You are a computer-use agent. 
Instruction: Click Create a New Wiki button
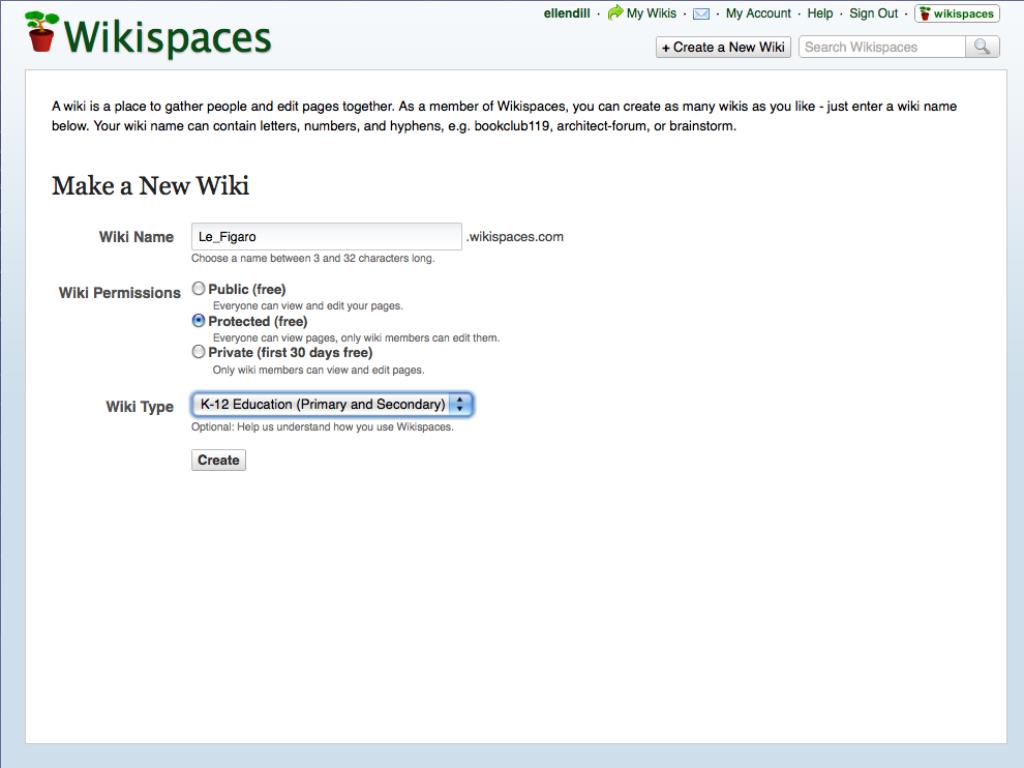723,47
